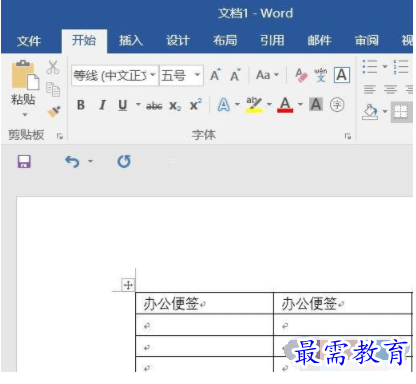Open highlight color dropdown arrow

(x=269, y=104)
